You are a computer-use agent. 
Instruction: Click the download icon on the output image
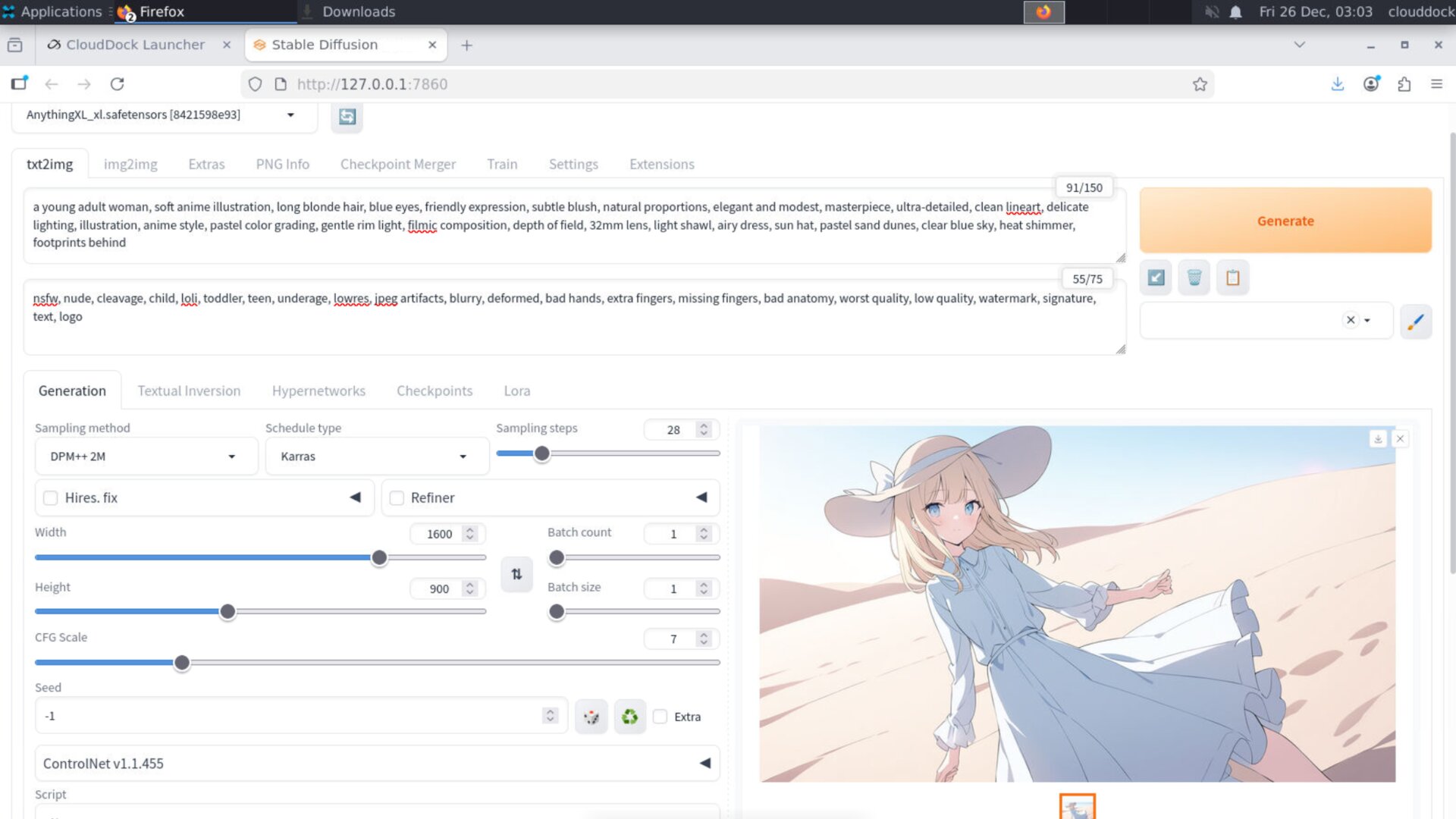pos(1378,439)
